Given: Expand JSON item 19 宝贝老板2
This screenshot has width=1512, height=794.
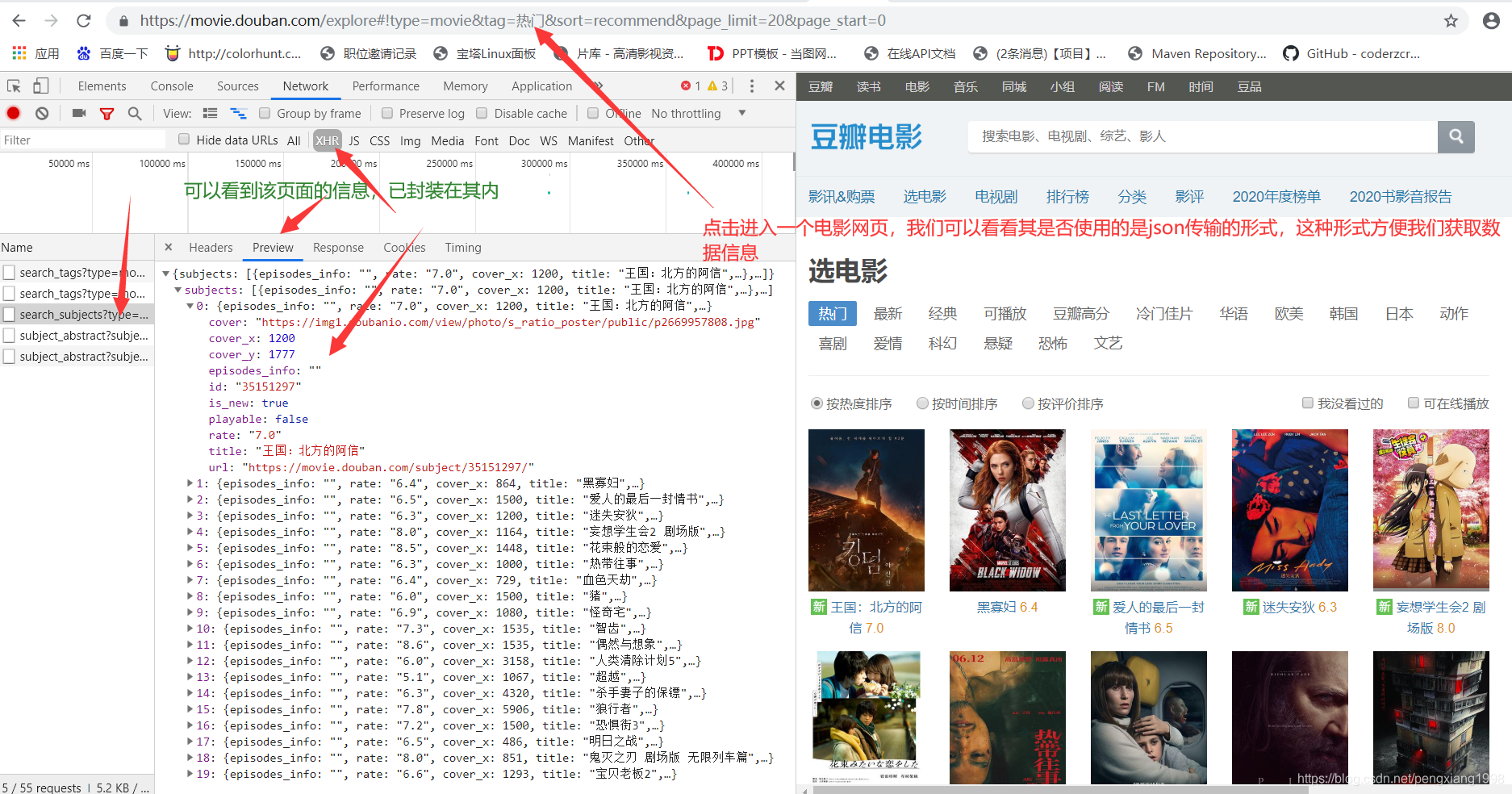Looking at the screenshot, I should pos(190,775).
